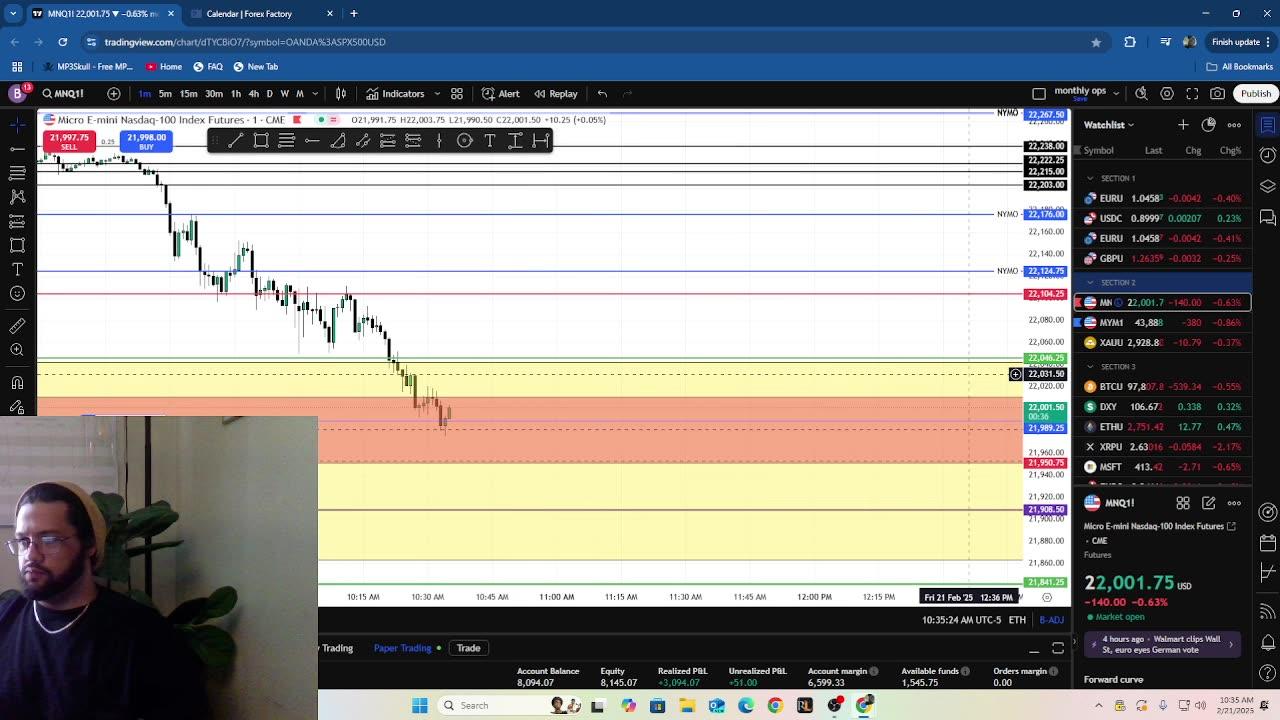Open the MNQ1! symbol search
The width and height of the screenshot is (1280, 720).
(x=63, y=94)
